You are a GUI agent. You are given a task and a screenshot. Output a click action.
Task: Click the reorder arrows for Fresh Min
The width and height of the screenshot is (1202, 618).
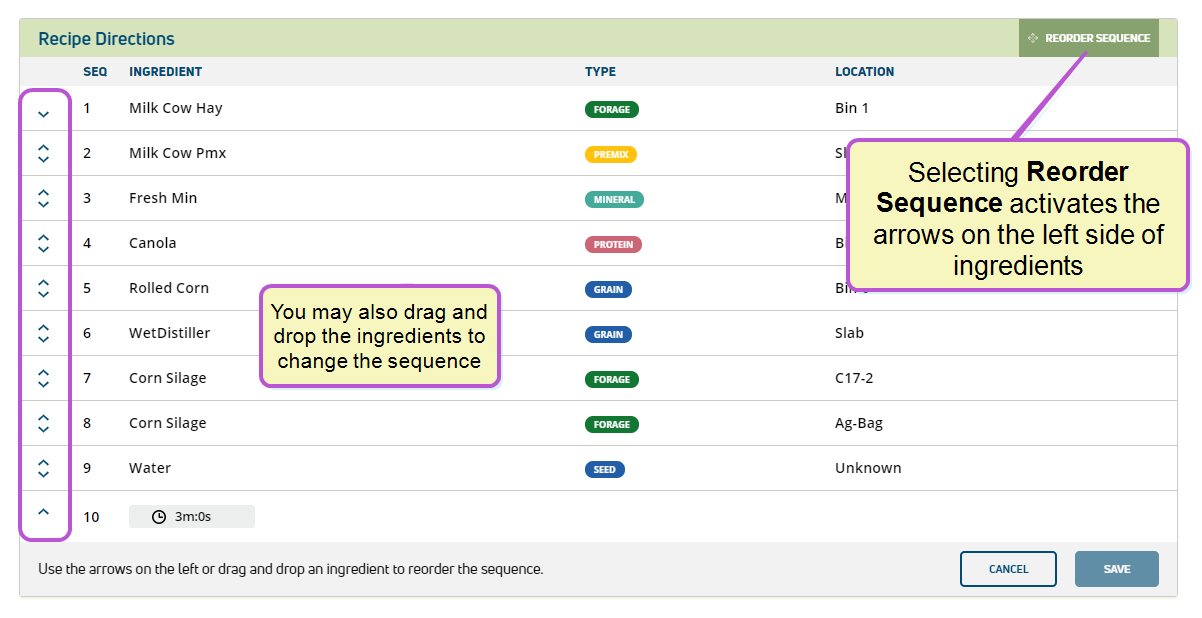(x=43, y=198)
